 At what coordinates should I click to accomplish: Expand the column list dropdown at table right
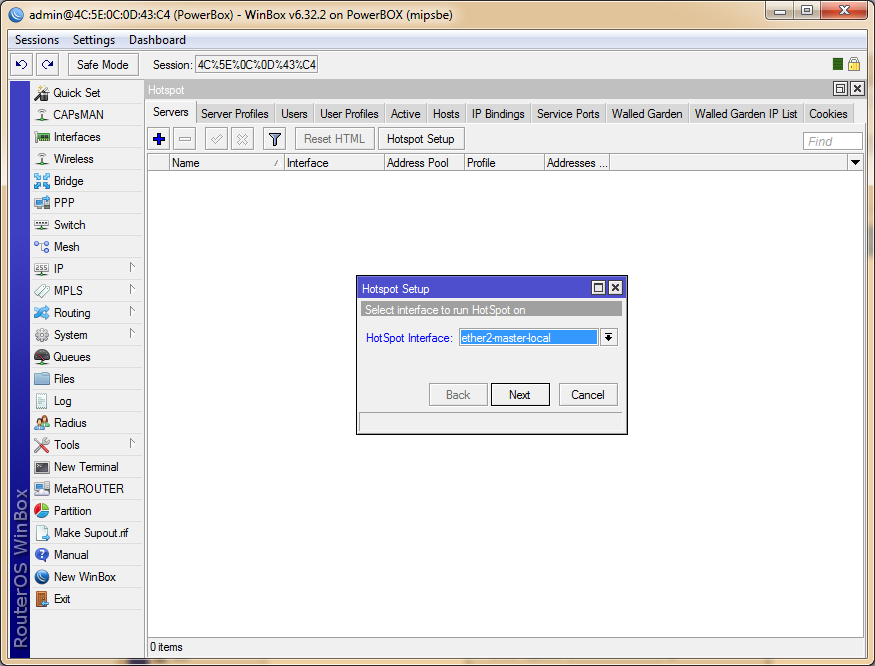(x=855, y=162)
